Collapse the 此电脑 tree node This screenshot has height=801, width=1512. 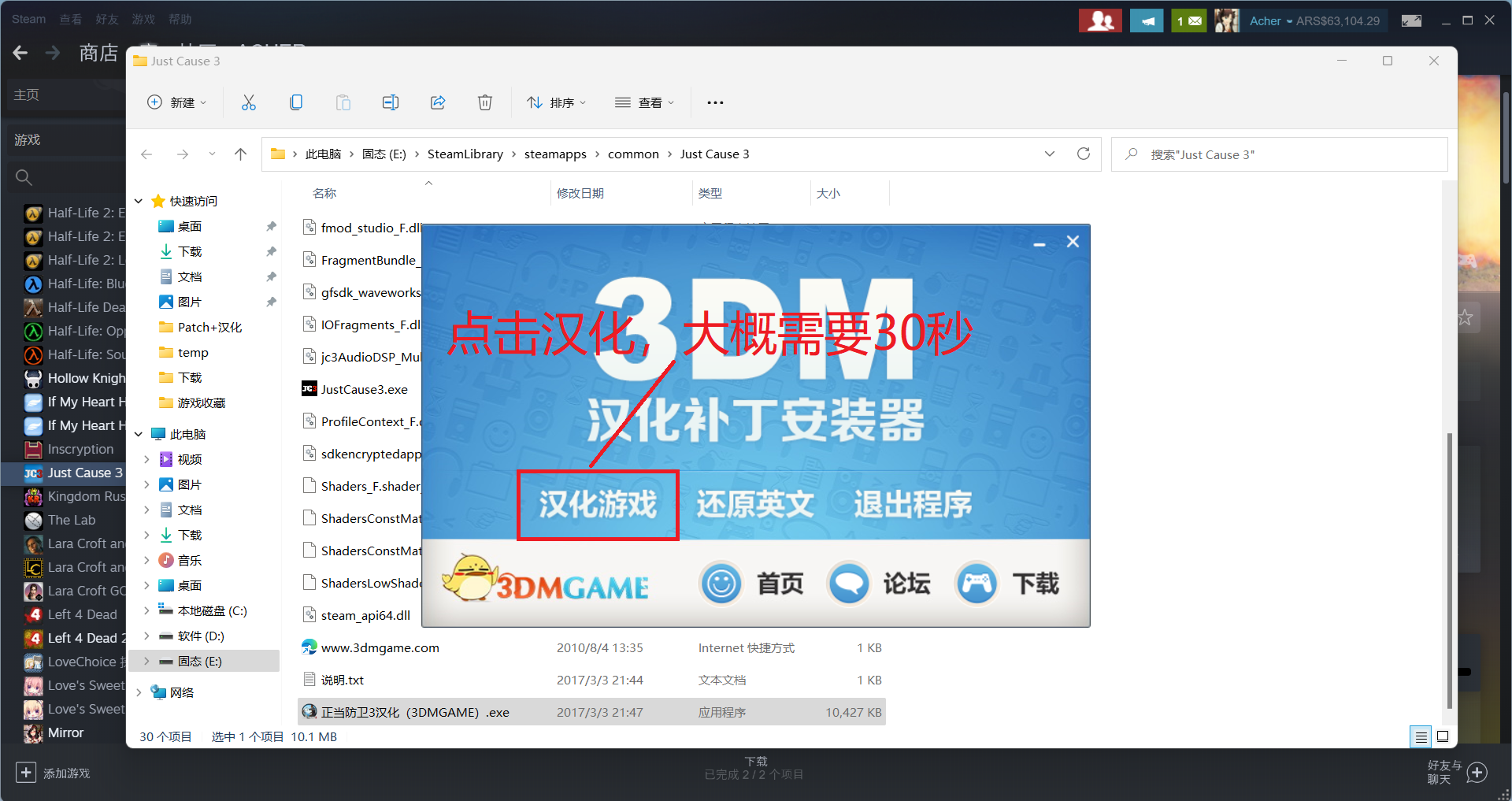(139, 434)
